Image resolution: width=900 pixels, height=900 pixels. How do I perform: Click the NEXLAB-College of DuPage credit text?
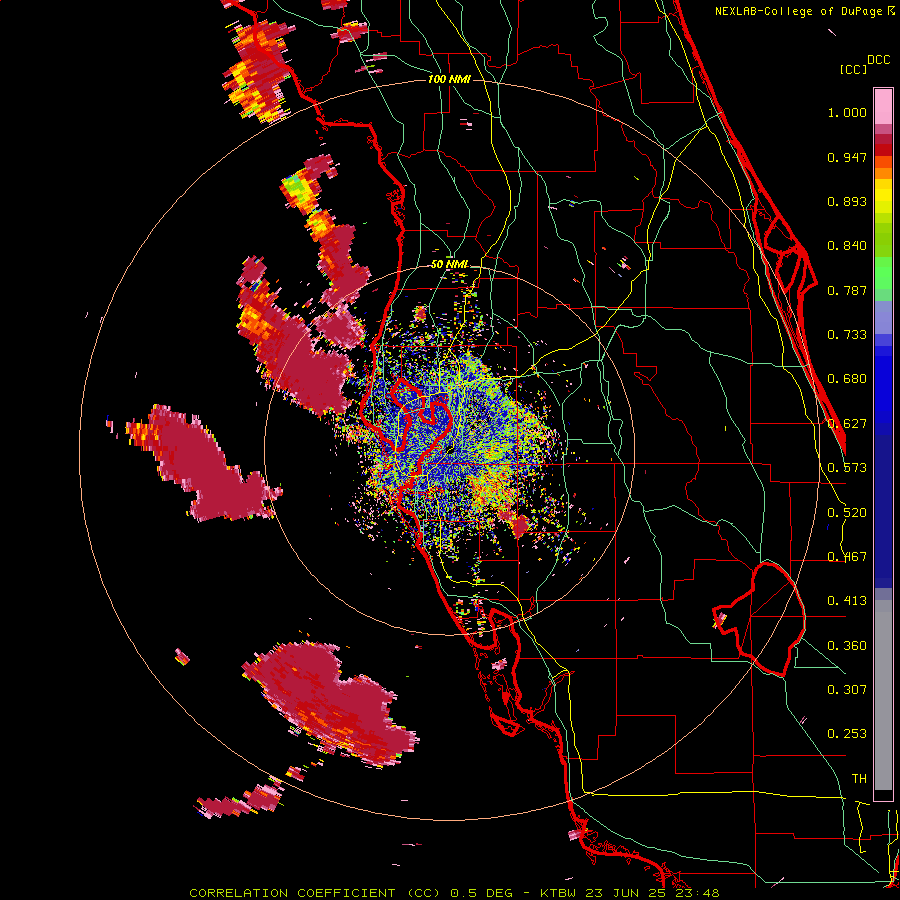(801, 11)
